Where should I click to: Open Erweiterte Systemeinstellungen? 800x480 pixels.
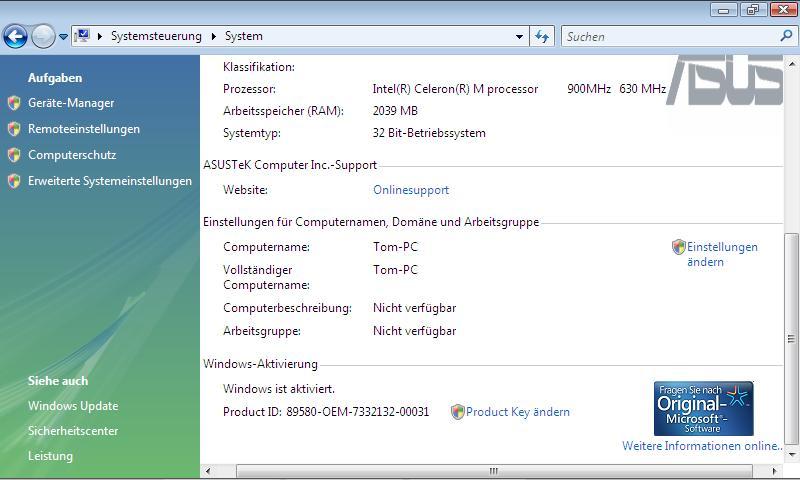[110, 181]
